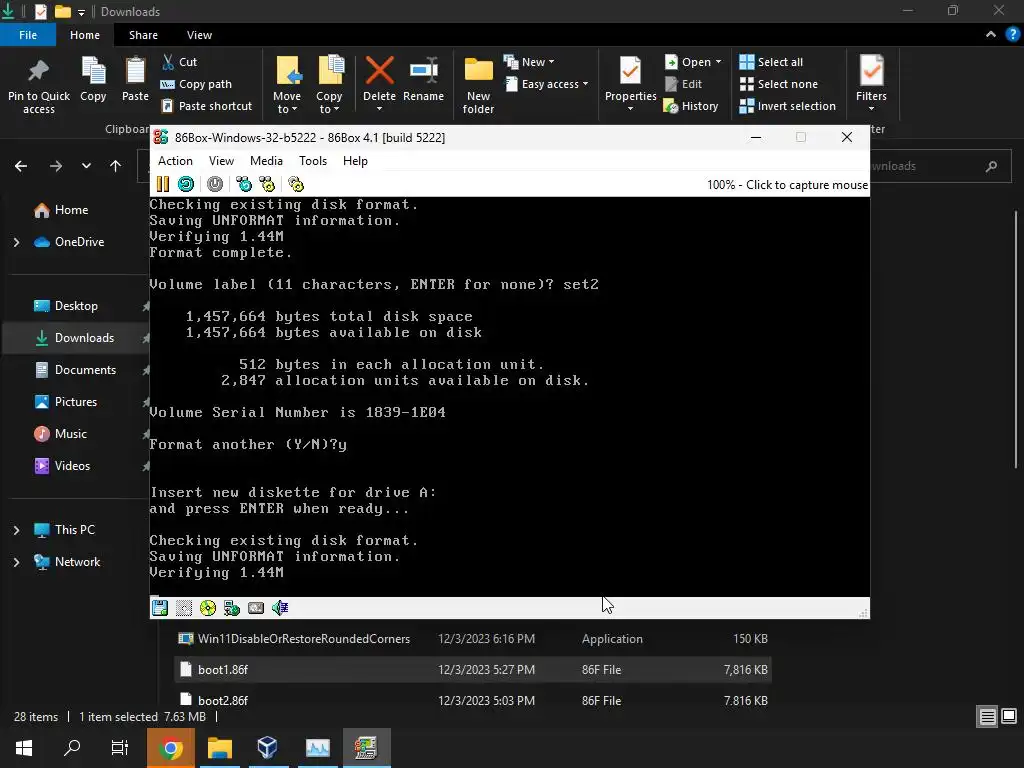This screenshot has height=768, width=1024.
Task: Go back in Explorer navigation
Action: 21,167
